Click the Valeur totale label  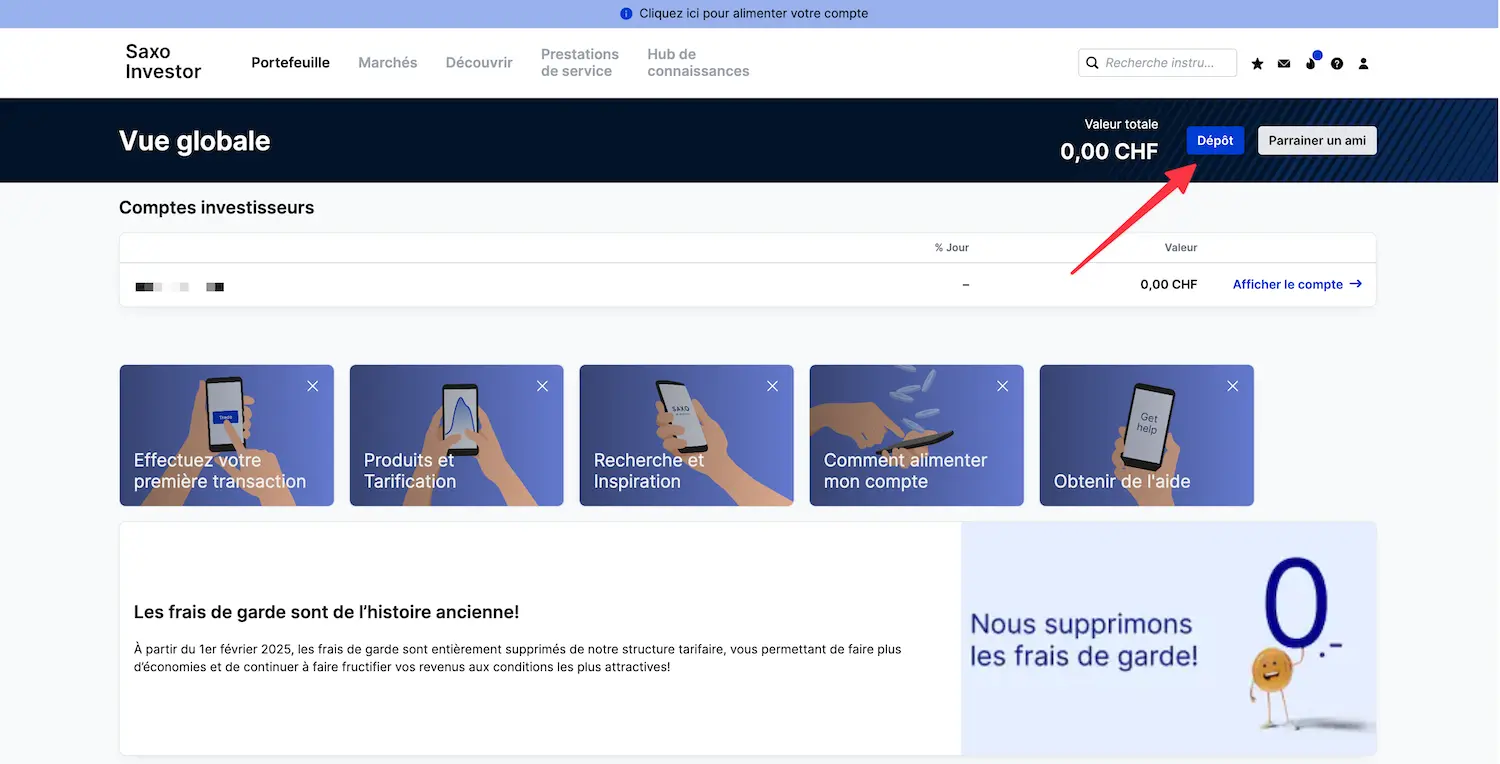(x=1121, y=124)
